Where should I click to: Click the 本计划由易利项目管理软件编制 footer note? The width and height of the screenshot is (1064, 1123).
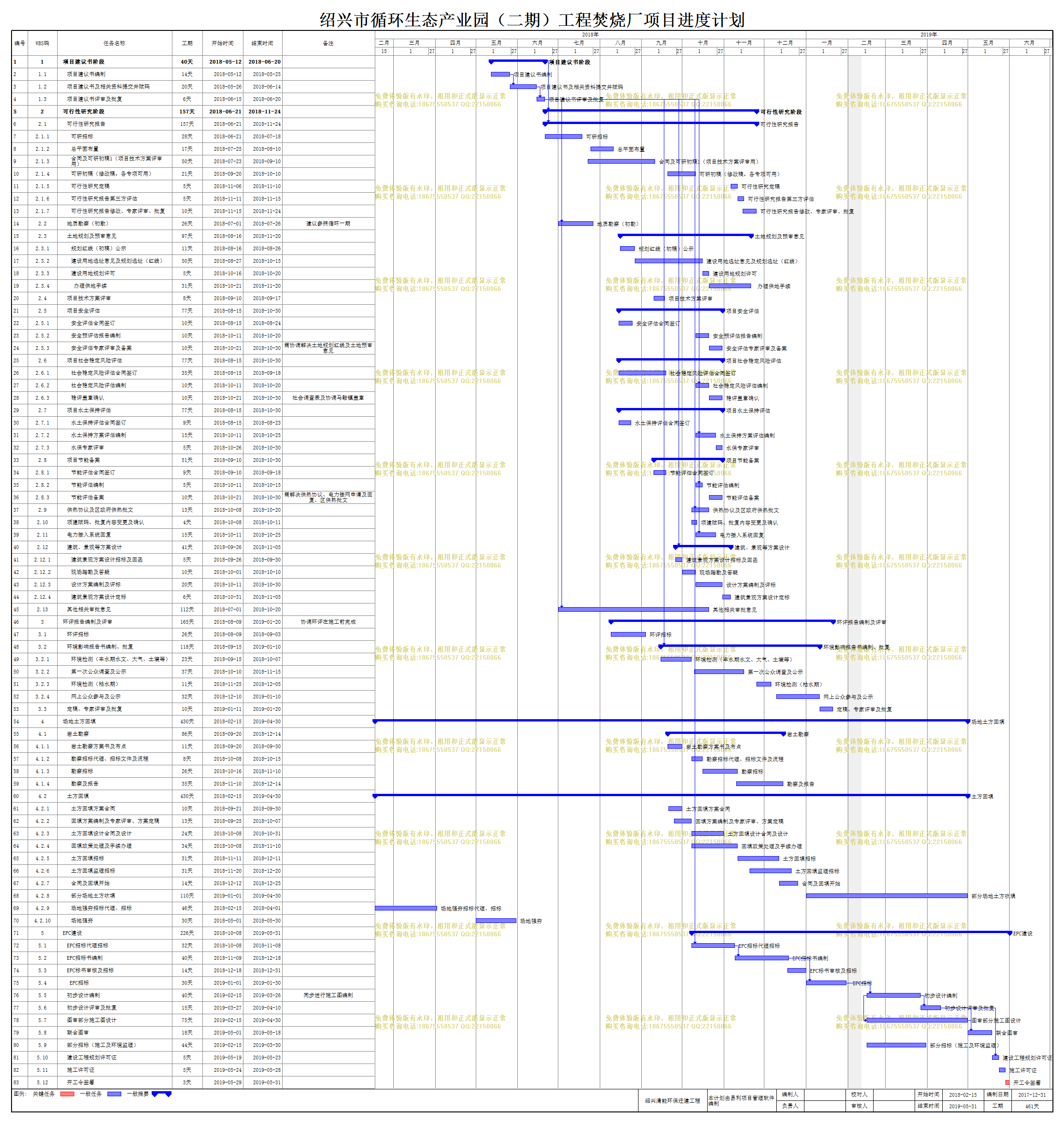[x=741, y=1101]
